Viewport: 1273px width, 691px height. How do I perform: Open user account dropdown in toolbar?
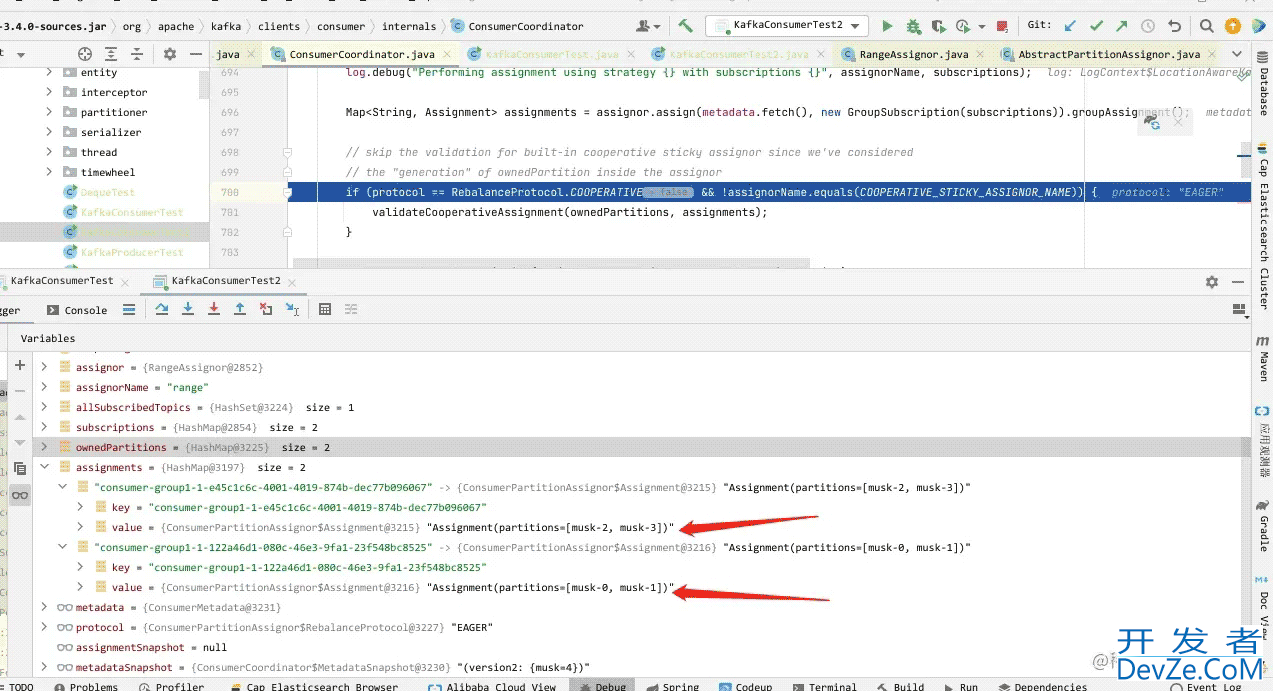point(648,26)
